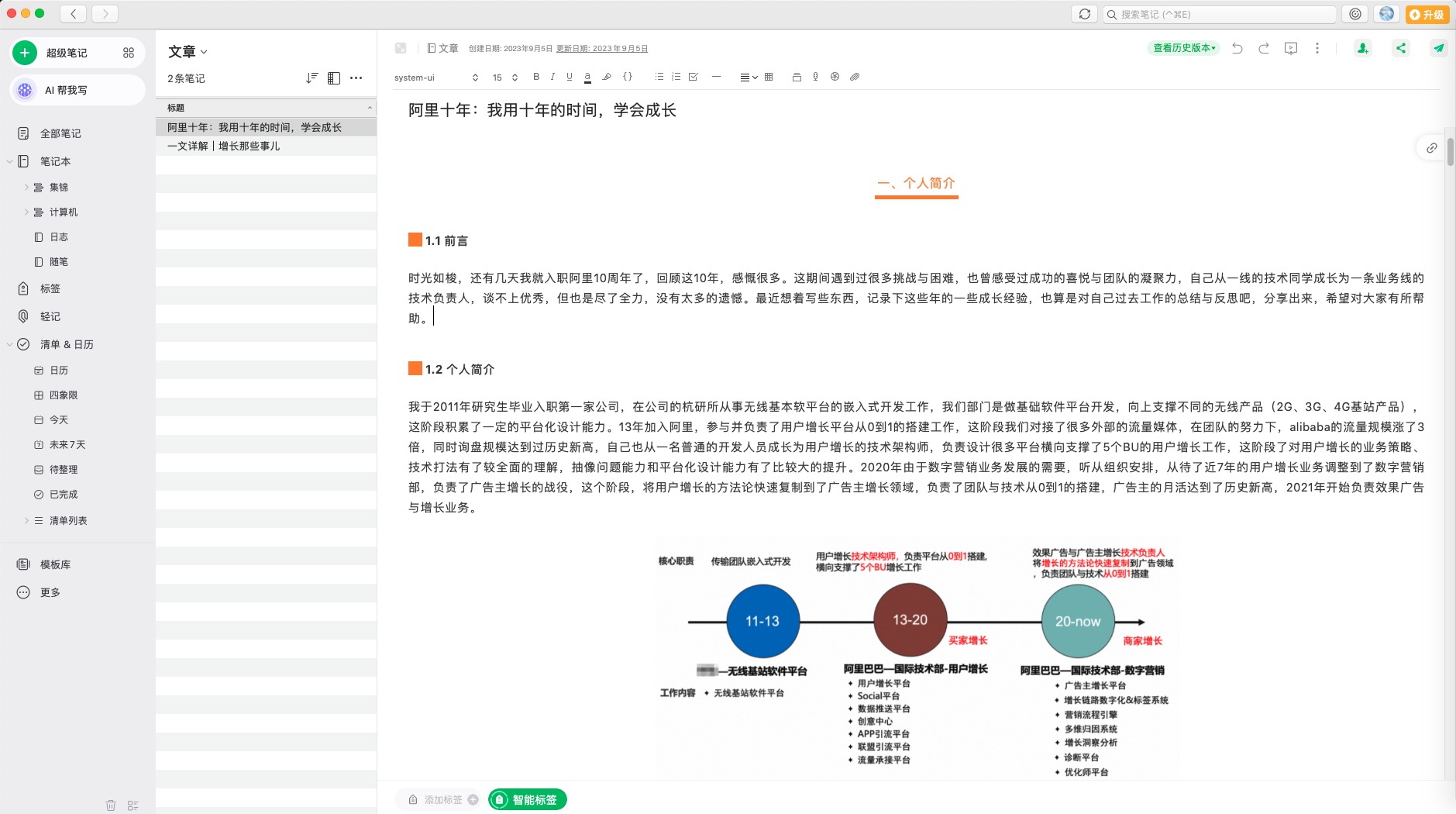Change the font size stepper showing 15

point(505,78)
